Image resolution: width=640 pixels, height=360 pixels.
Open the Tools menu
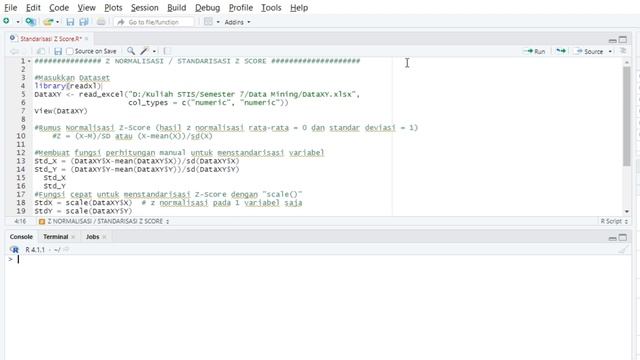271,8
